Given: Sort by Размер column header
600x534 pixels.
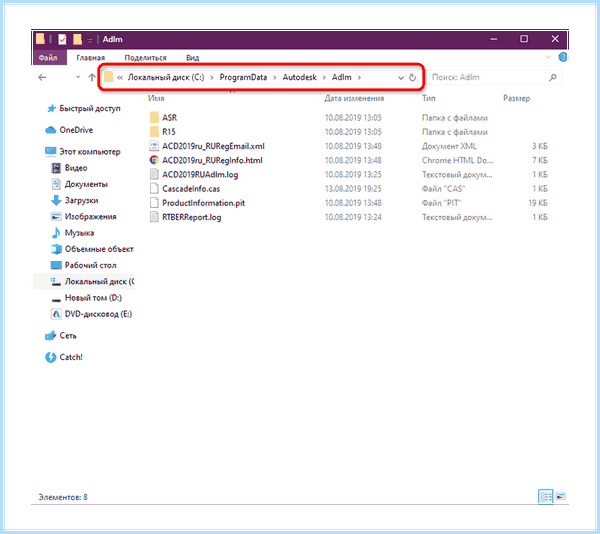Looking at the screenshot, I should [516, 98].
